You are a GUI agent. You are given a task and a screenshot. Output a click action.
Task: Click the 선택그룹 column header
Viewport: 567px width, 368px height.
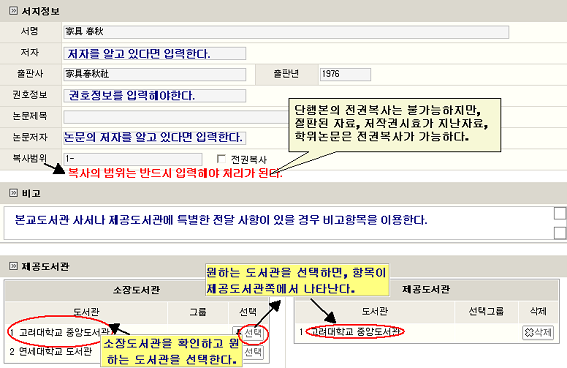(x=486, y=311)
